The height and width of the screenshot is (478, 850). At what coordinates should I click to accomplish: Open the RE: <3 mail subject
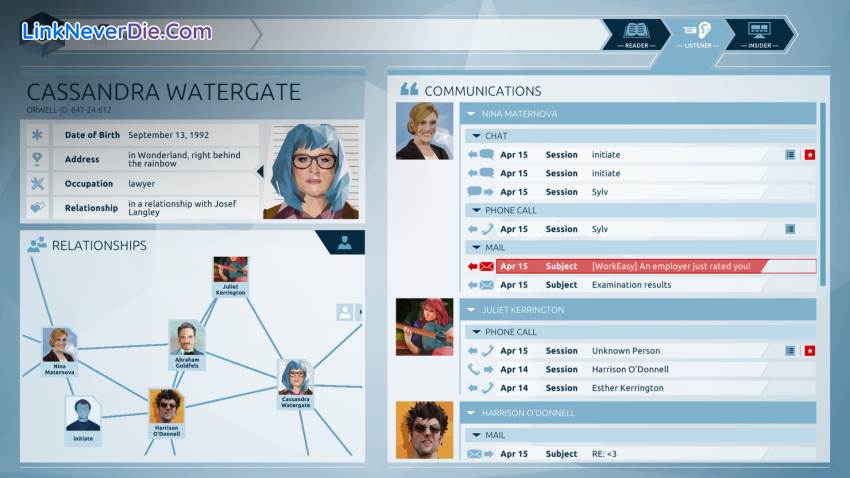[604, 454]
